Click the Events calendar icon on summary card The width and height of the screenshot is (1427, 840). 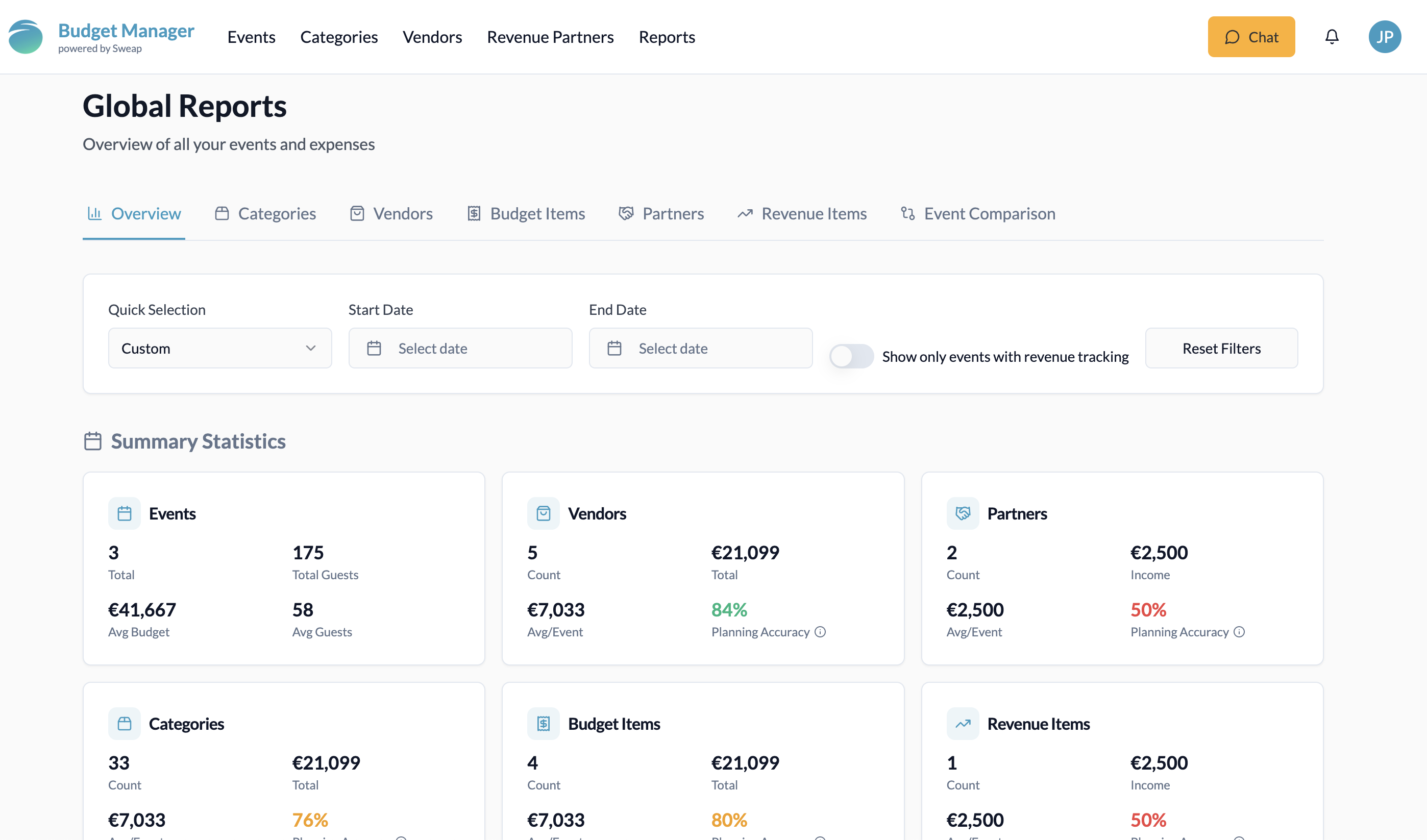pos(125,513)
